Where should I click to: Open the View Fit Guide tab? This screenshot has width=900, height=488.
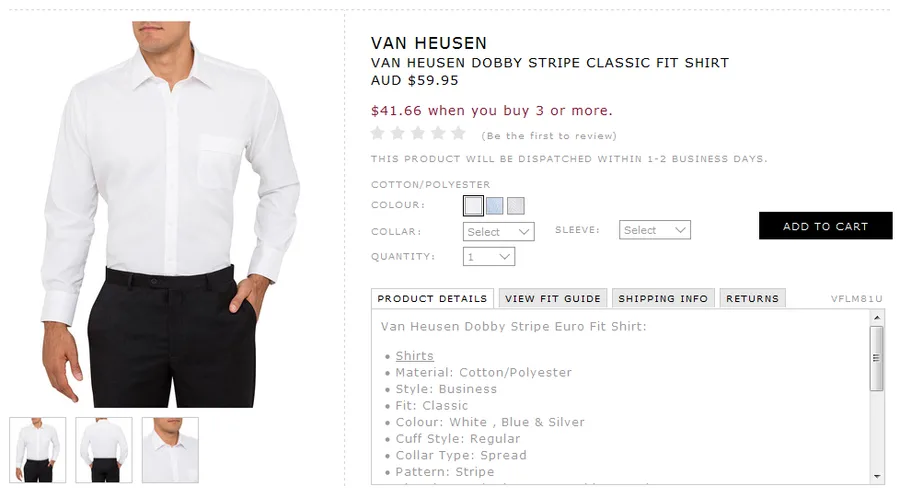click(x=553, y=298)
